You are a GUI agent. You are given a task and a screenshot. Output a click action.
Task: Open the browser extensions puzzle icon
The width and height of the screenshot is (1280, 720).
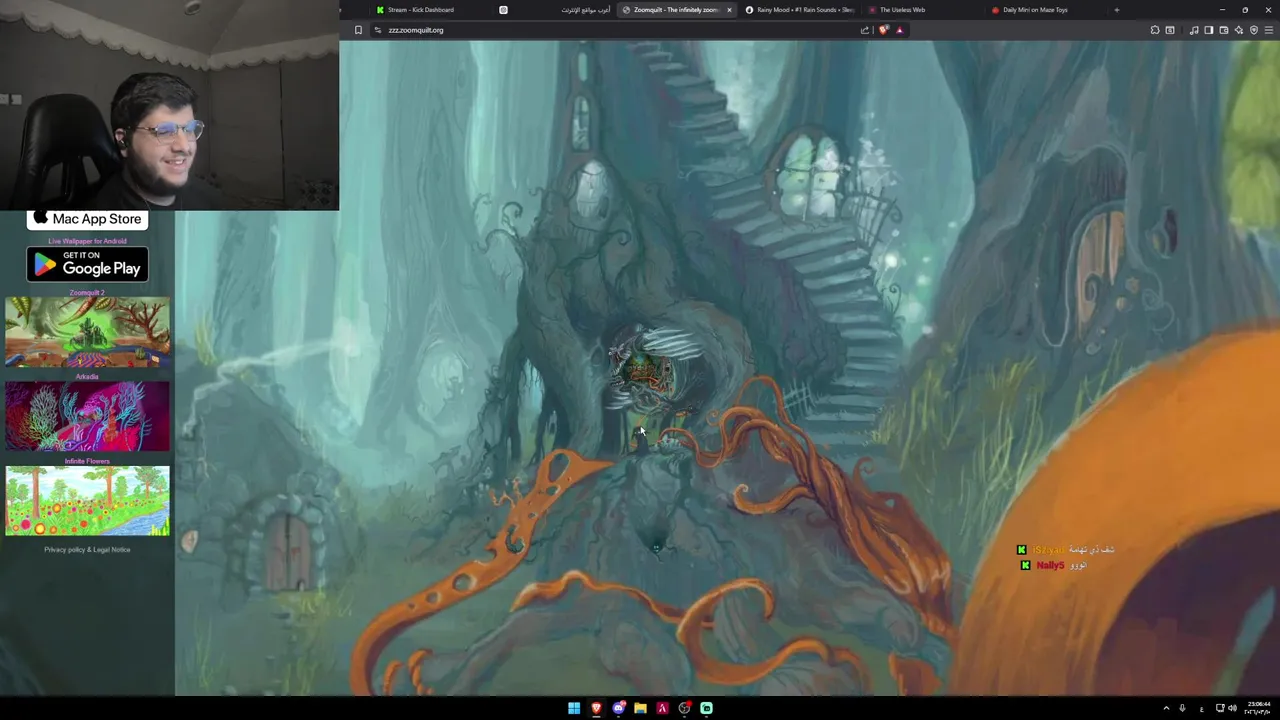pyautogui.click(x=1155, y=30)
